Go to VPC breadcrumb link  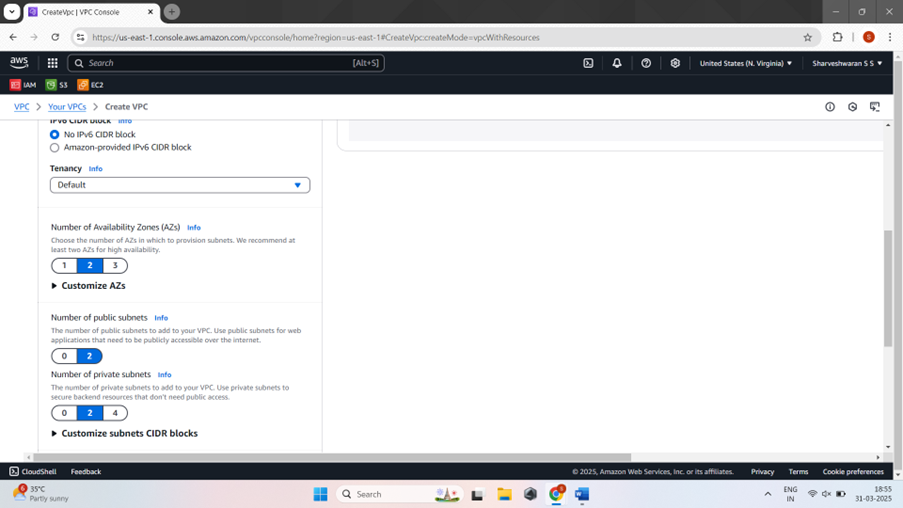click(x=21, y=107)
